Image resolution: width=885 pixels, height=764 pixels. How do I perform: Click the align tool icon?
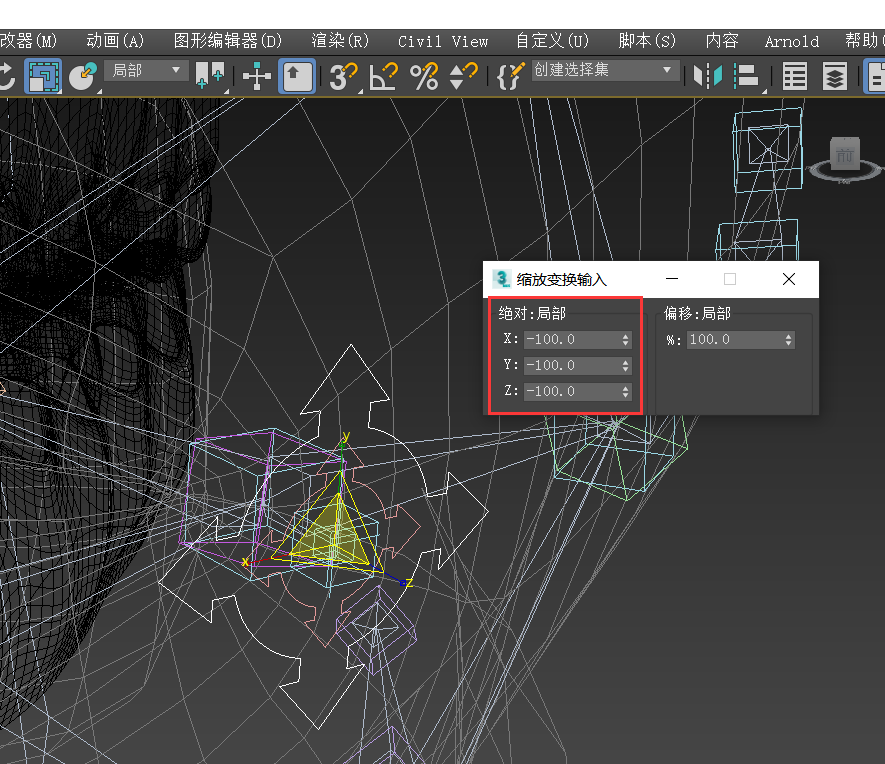coord(747,76)
